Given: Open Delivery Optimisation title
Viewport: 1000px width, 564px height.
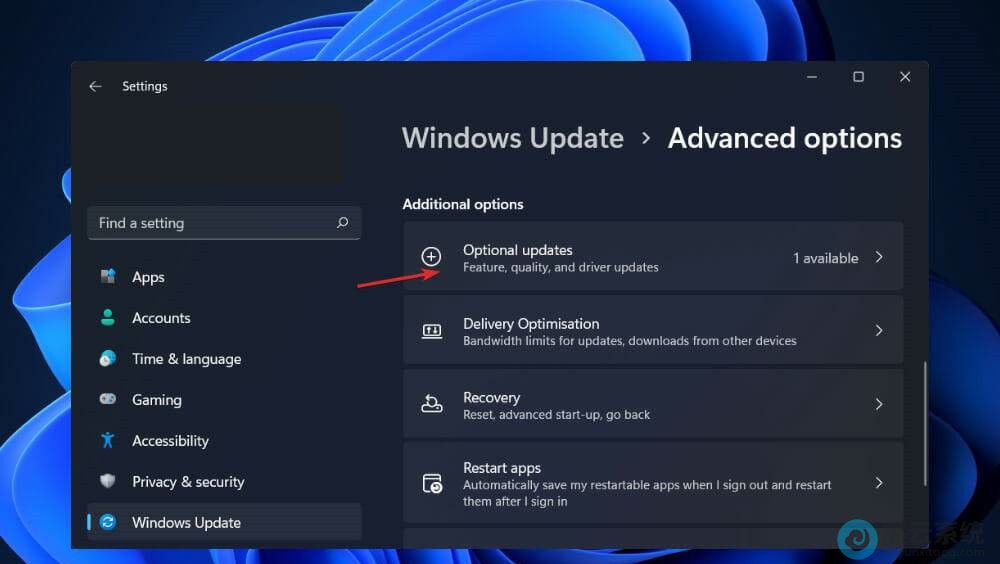Looking at the screenshot, I should tap(531, 323).
